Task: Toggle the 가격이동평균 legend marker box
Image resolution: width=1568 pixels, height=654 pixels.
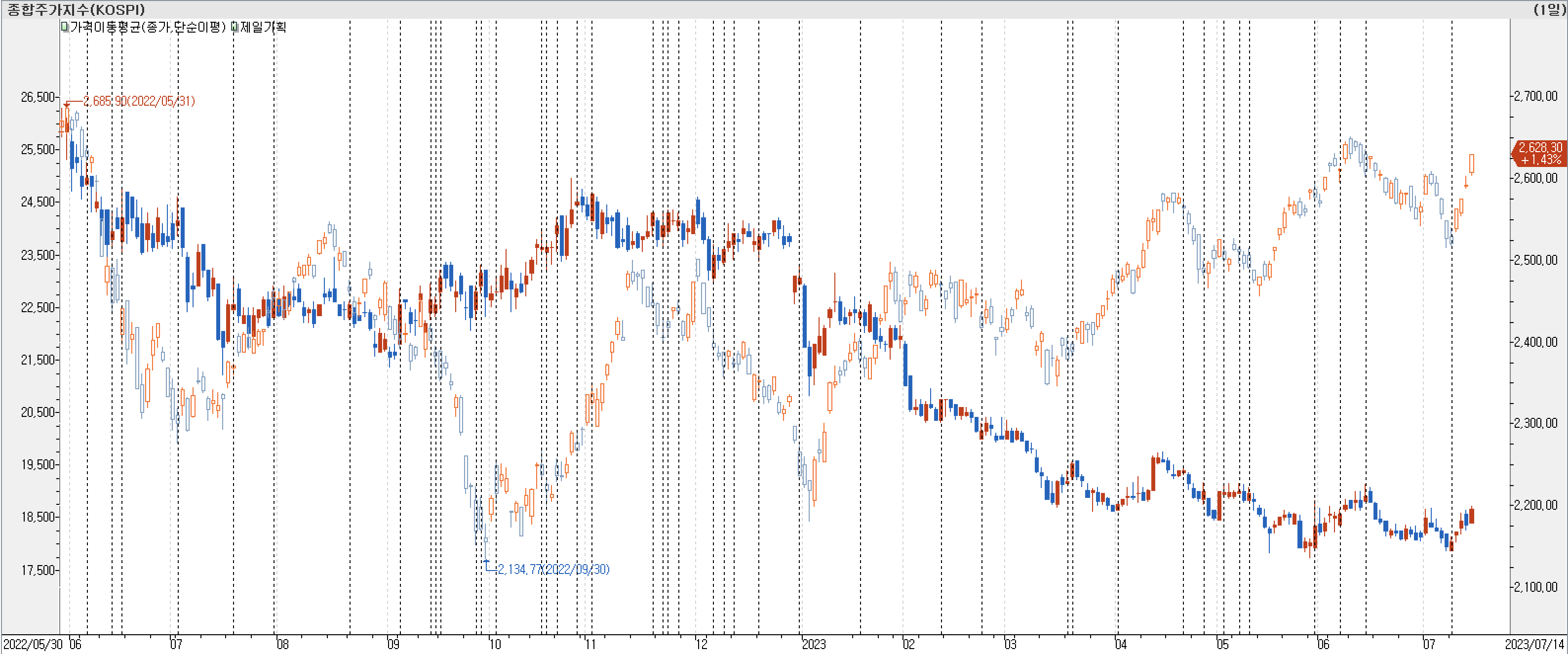Action: coord(65,27)
